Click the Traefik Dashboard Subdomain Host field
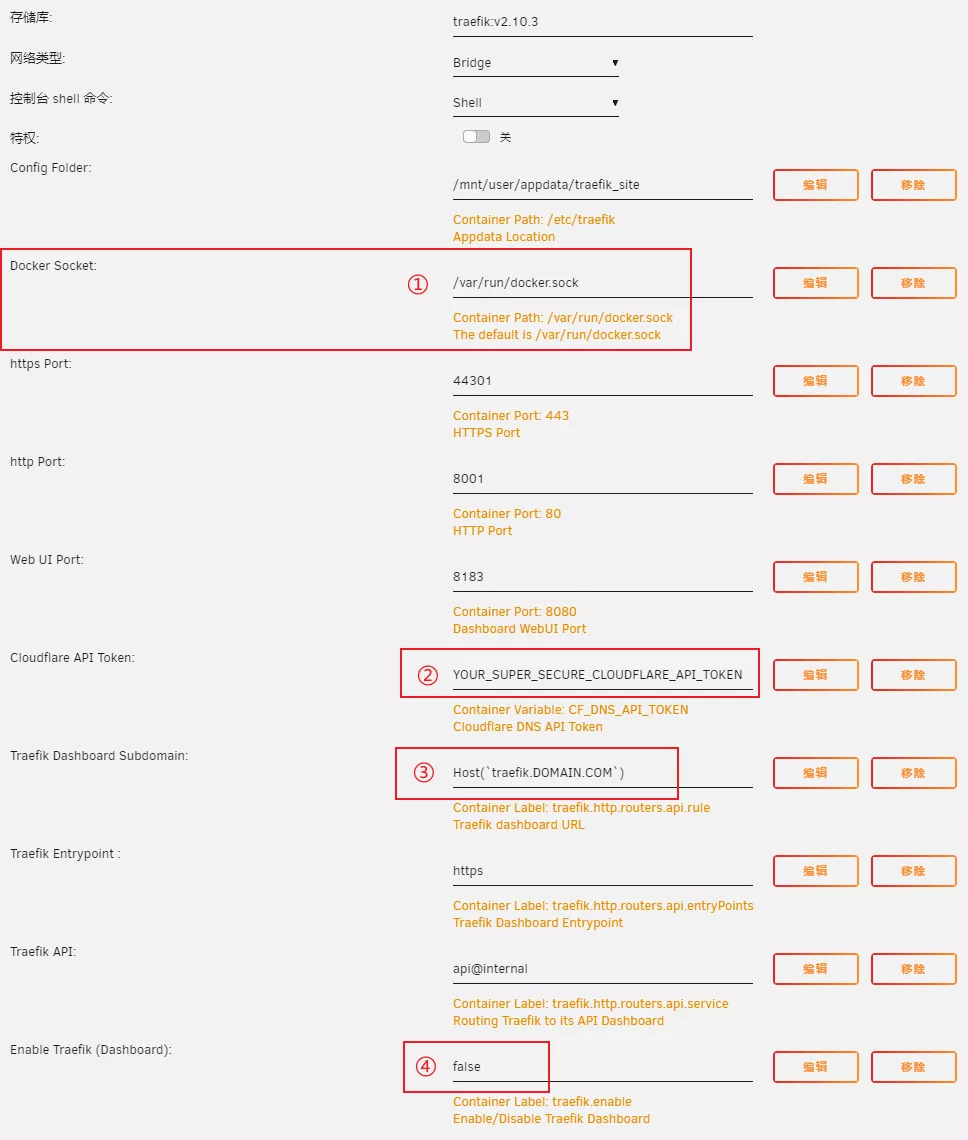Image resolution: width=968 pixels, height=1140 pixels. point(602,773)
